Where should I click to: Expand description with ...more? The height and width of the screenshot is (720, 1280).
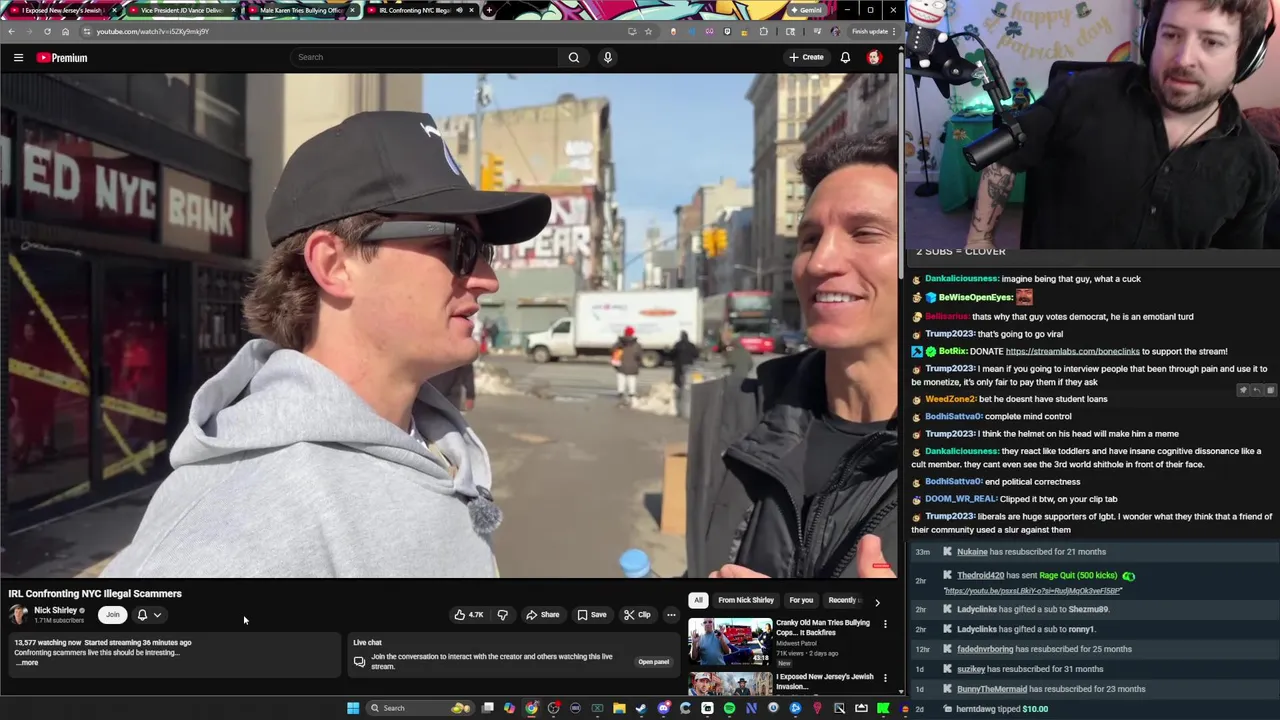coord(27,663)
